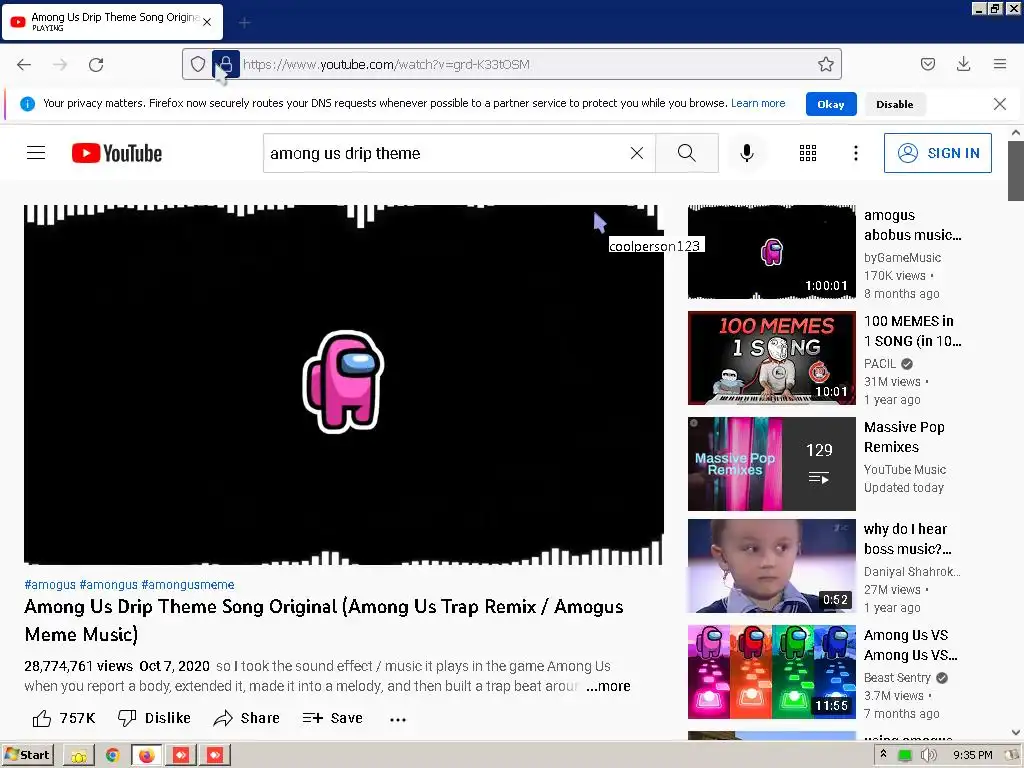Open a new browser tab
Viewport: 1024px width, 768px height.
(244, 23)
